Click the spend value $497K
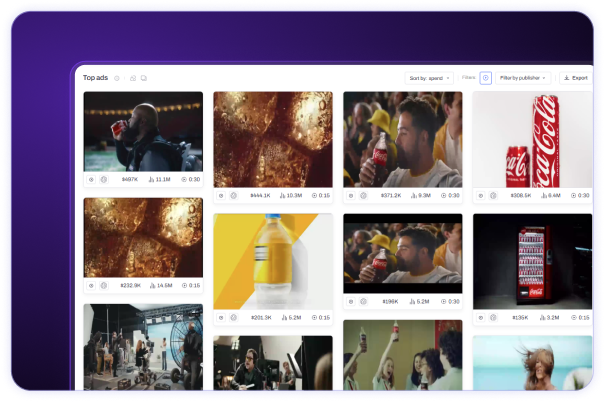 [130, 179]
